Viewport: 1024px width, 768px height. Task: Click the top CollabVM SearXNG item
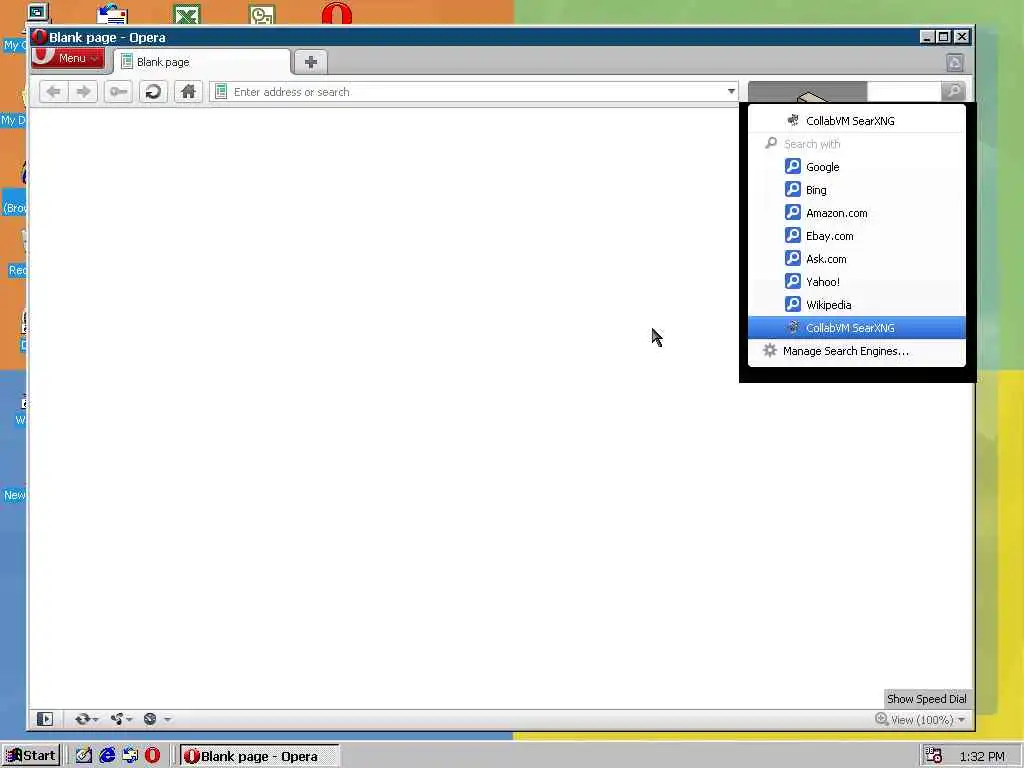(x=856, y=120)
